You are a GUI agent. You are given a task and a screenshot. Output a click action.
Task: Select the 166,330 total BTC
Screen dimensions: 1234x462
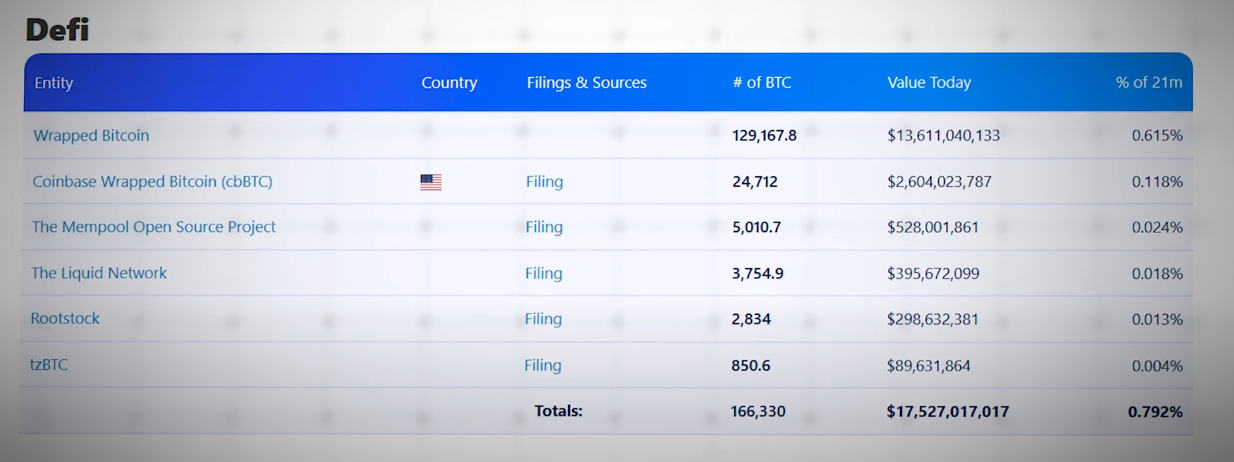coord(758,411)
